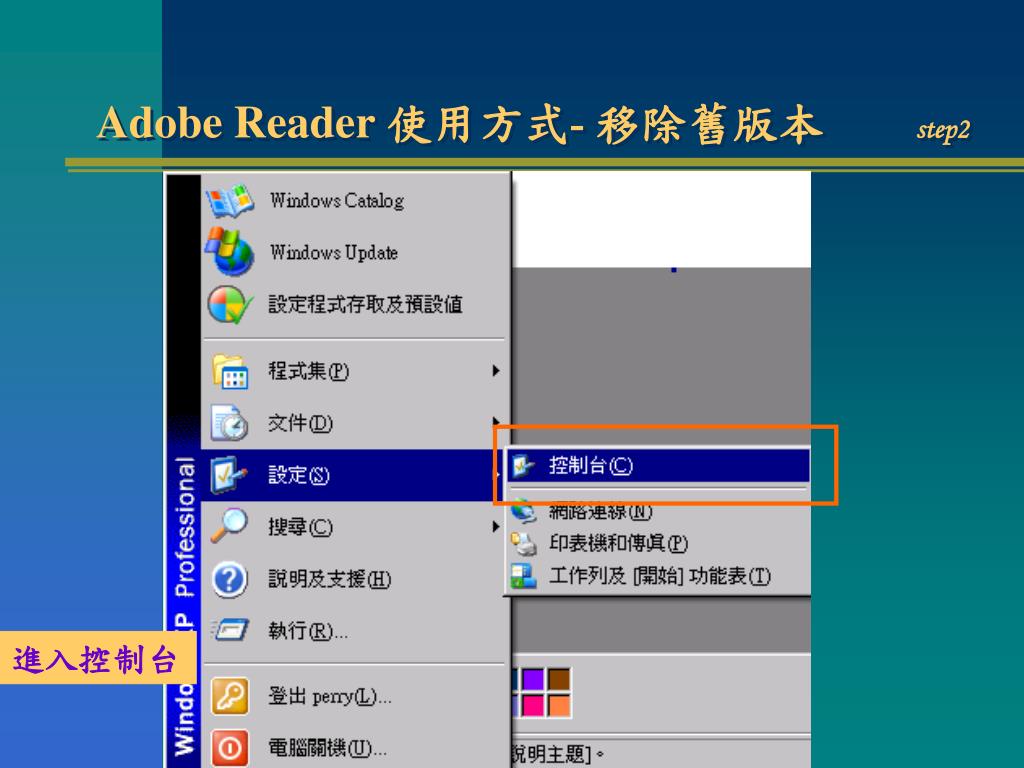This screenshot has width=1024, height=768.
Task: Click the 電腦關機 power icon
Action: [x=230, y=748]
